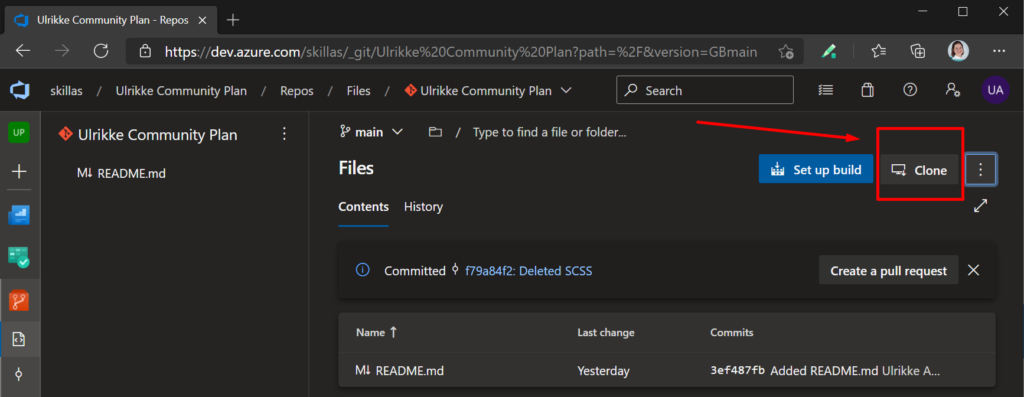Refresh the browser page
The height and width of the screenshot is (397, 1024).
point(101,51)
